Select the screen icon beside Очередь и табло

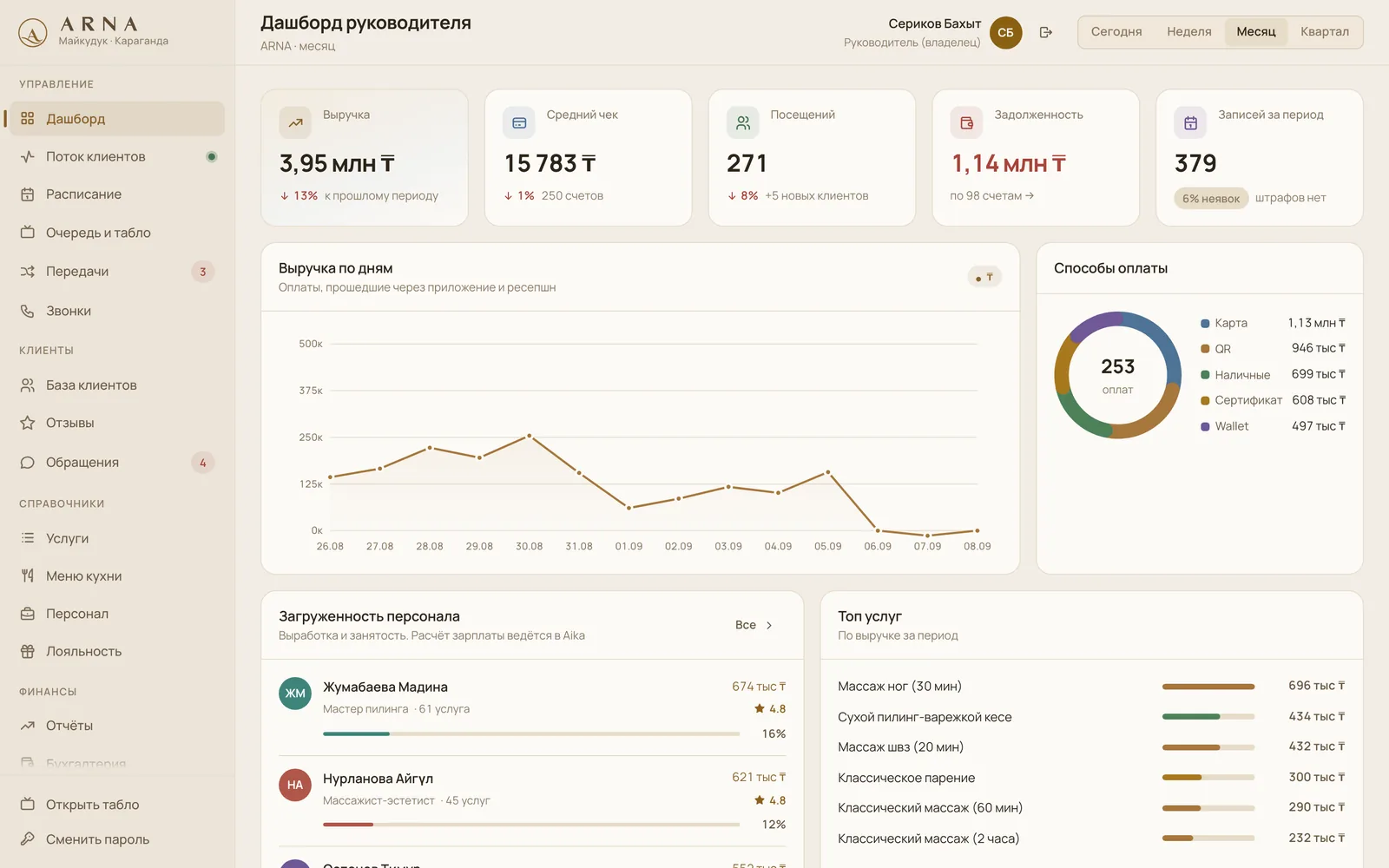[28, 233]
